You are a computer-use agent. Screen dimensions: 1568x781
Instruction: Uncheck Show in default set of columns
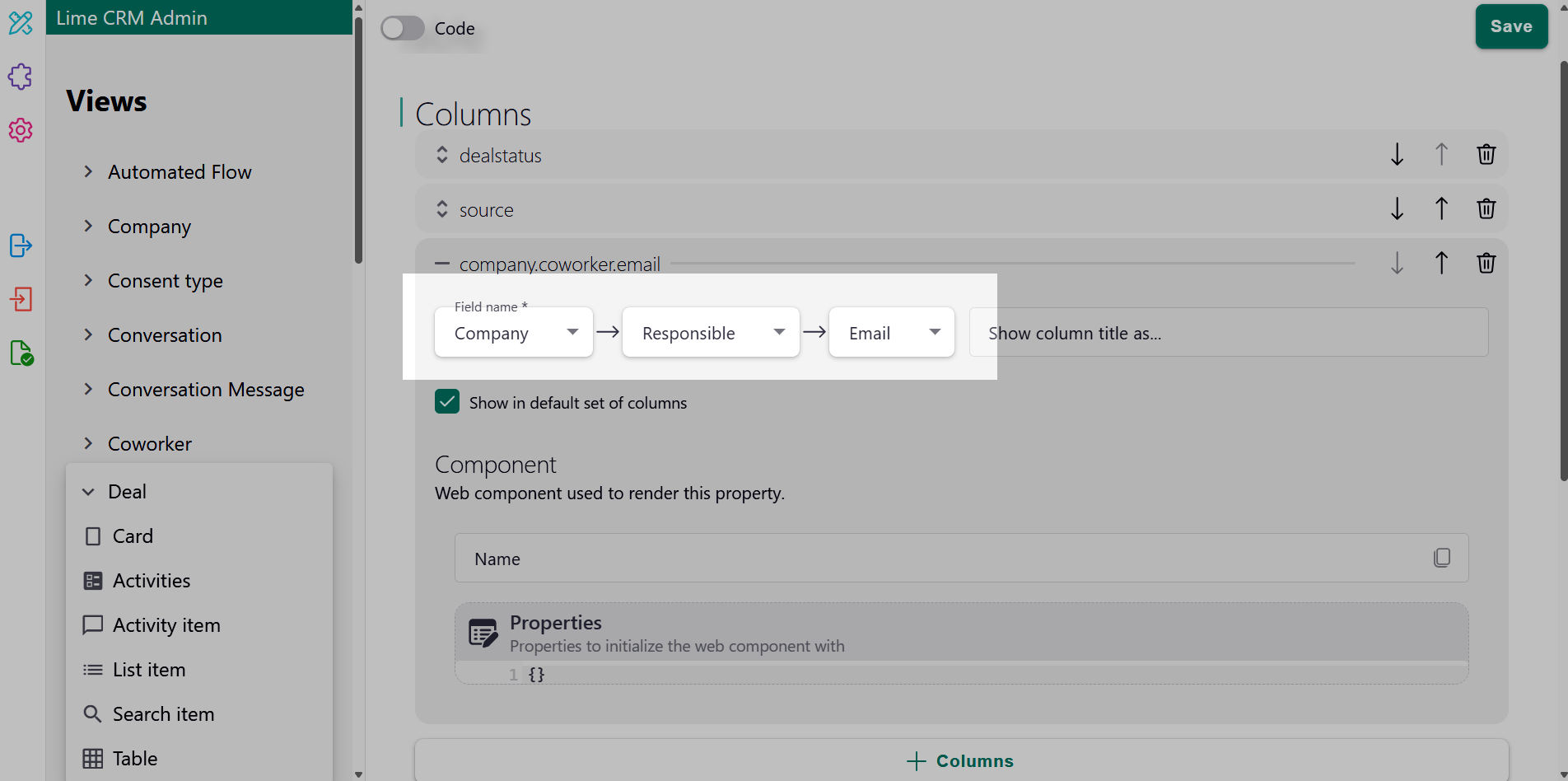click(447, 401)
